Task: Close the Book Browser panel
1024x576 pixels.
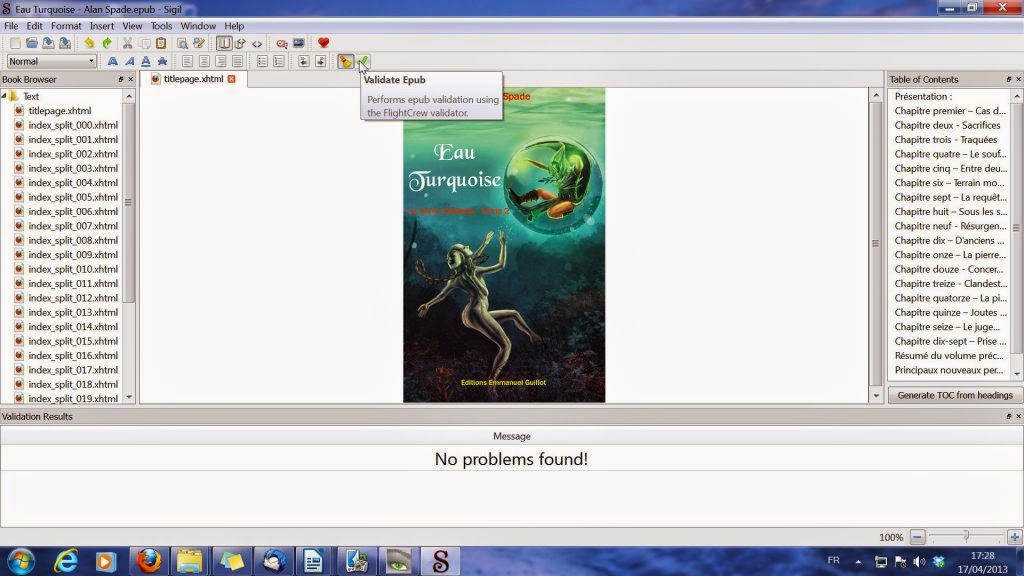Action: coord(131,79)
